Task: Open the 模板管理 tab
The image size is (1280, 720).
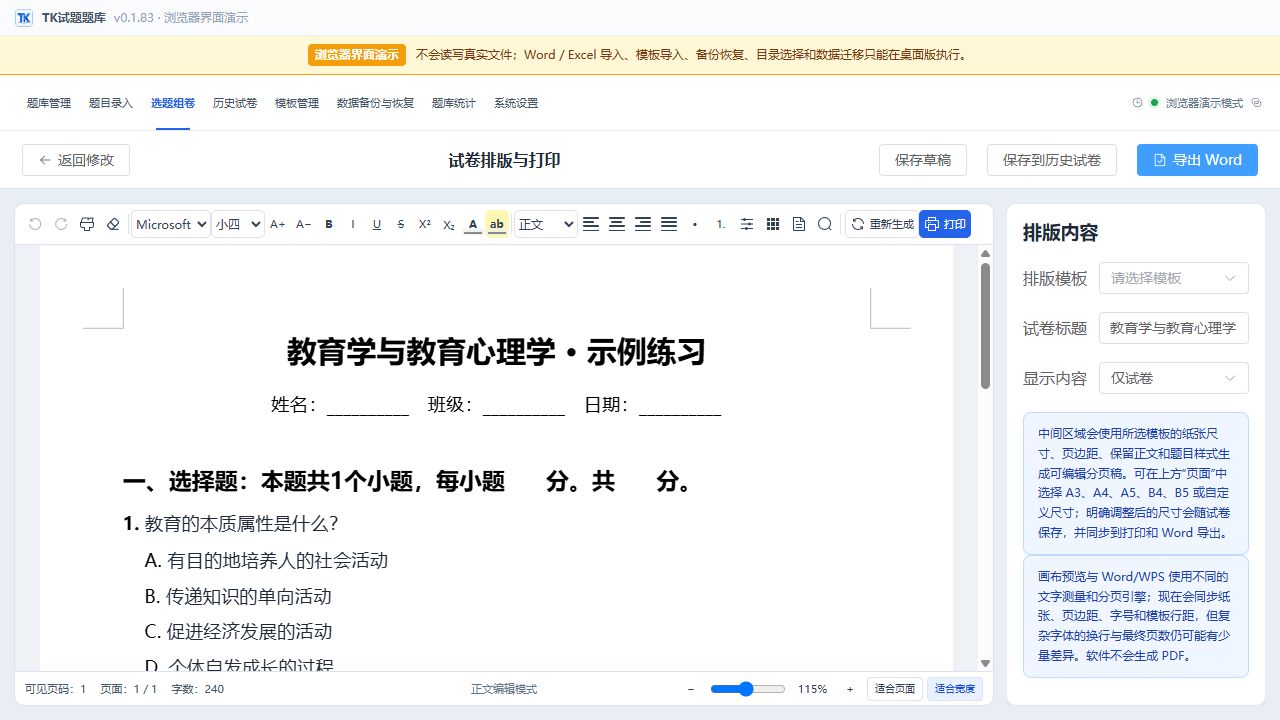Action: coord(297,103)
